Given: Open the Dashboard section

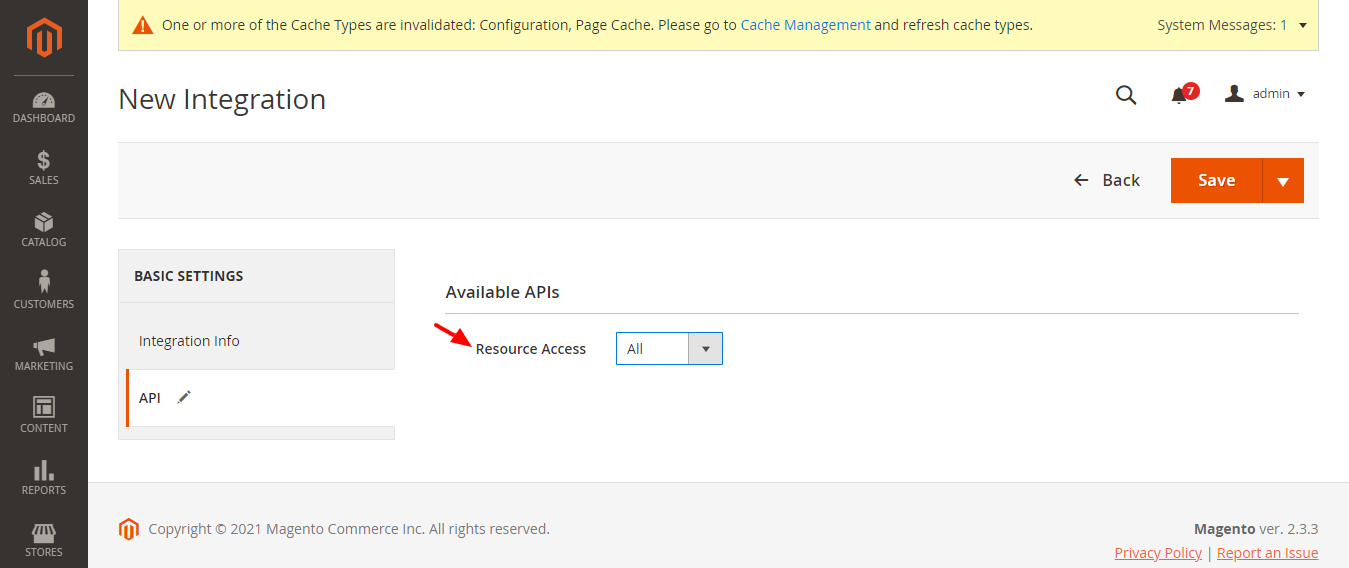Looking at the screenshot, I should click(x=44, y=107).
